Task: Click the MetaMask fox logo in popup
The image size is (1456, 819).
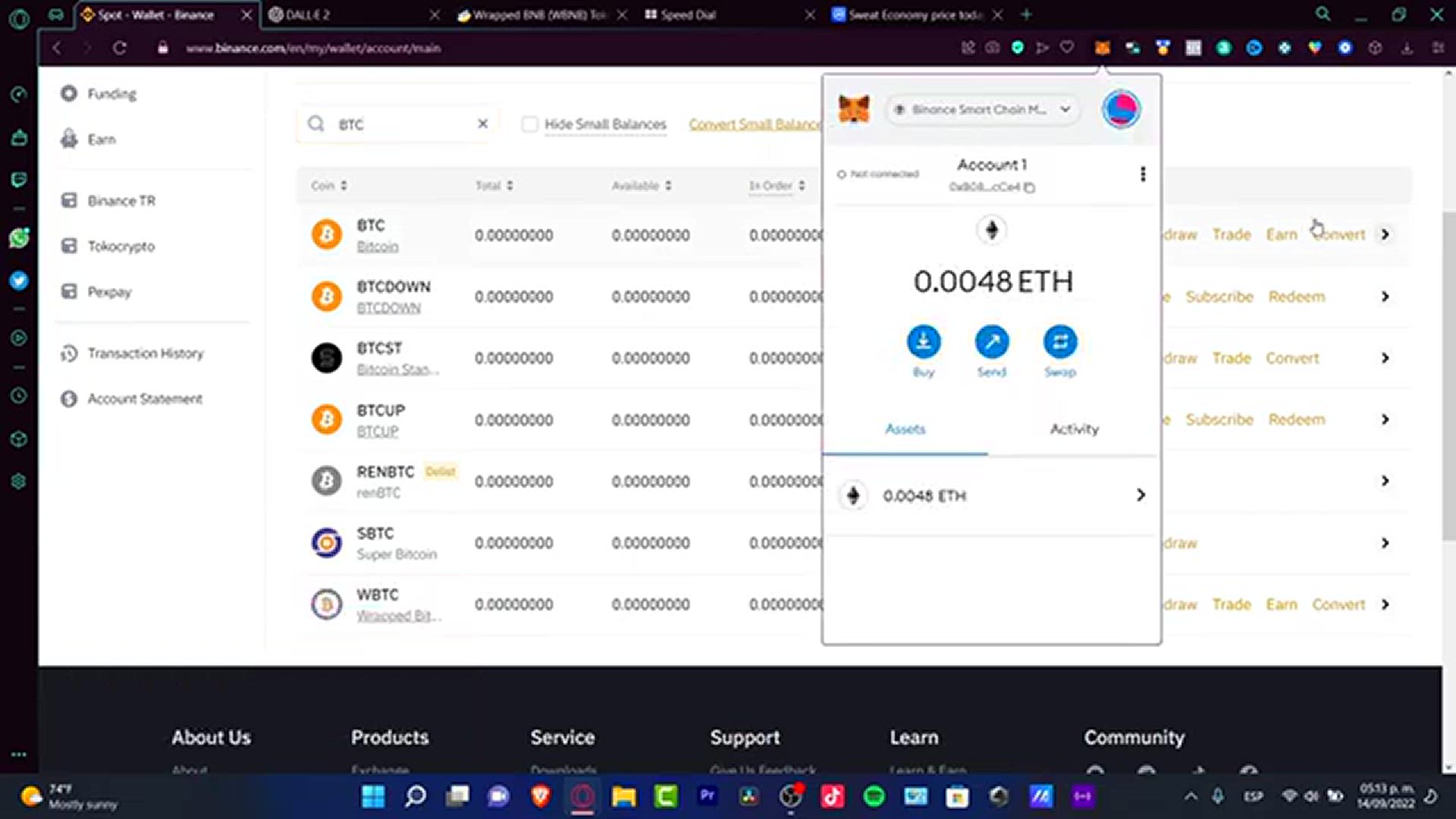Action: point(854,109)
